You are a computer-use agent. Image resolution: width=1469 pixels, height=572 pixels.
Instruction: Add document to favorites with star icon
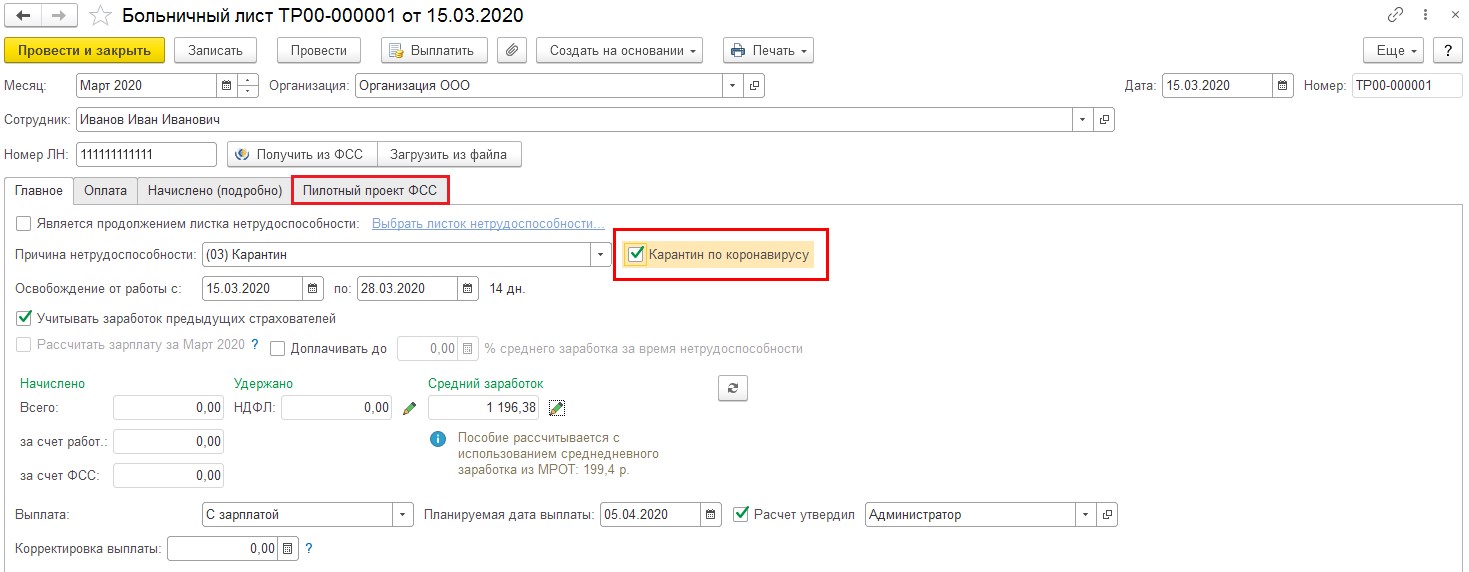[100, 16]
